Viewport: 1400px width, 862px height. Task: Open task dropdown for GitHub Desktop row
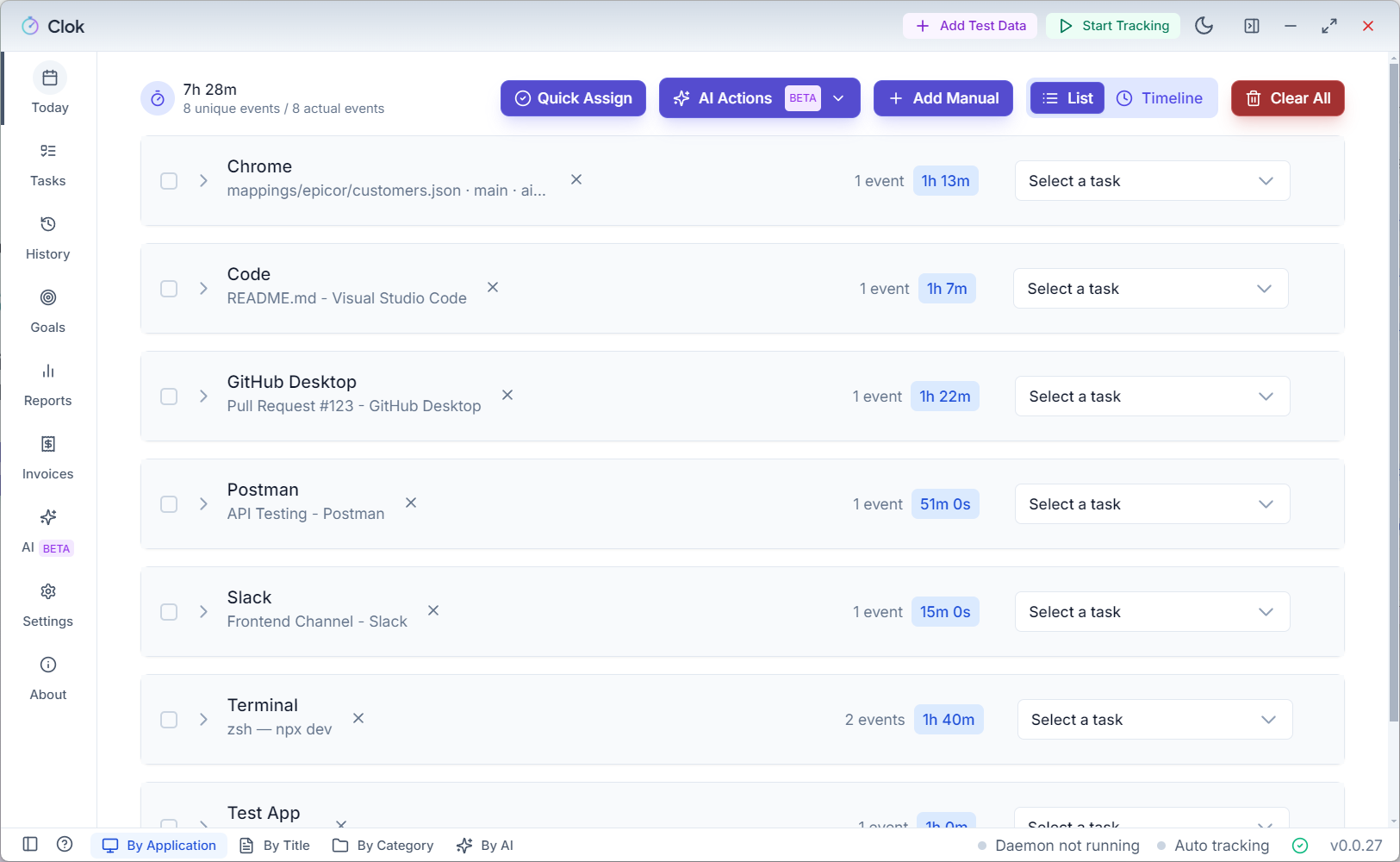[1152, 397]
